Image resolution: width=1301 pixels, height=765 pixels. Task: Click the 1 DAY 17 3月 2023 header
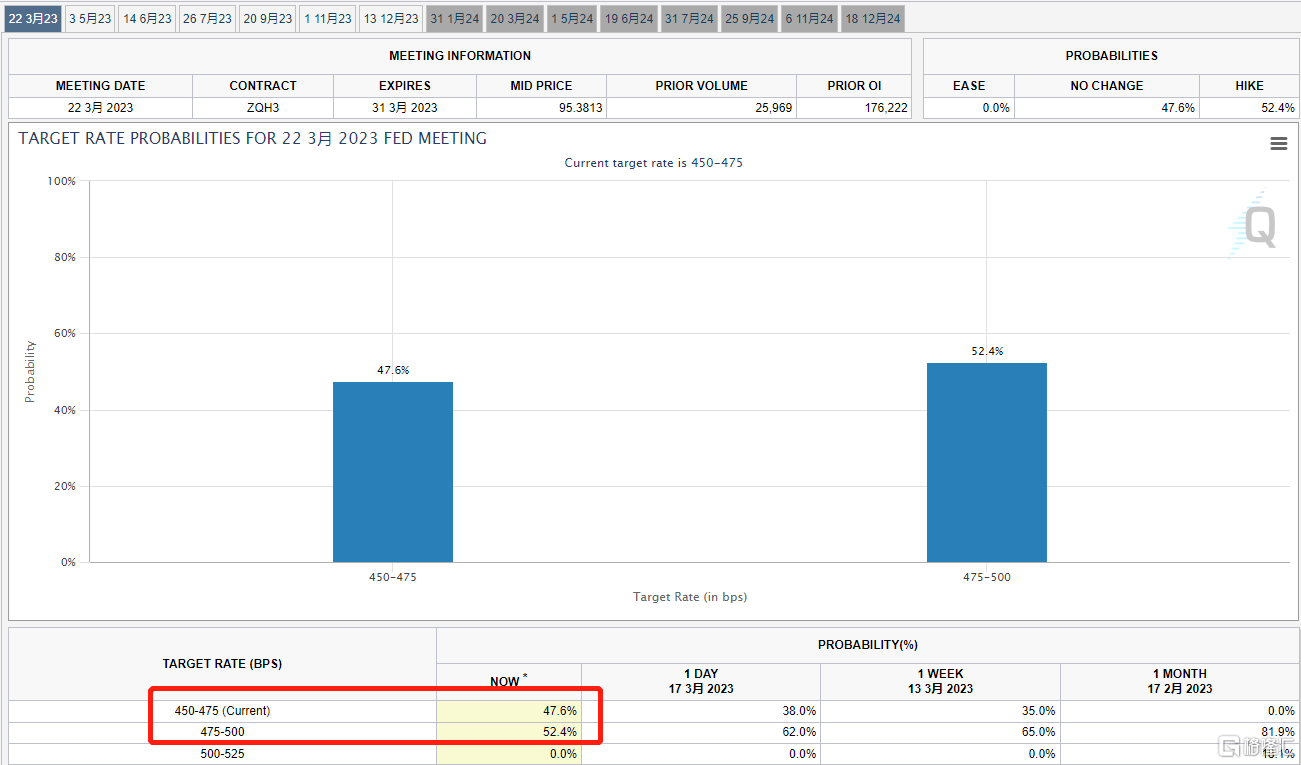pyautogui.click(x=700, y=681)
